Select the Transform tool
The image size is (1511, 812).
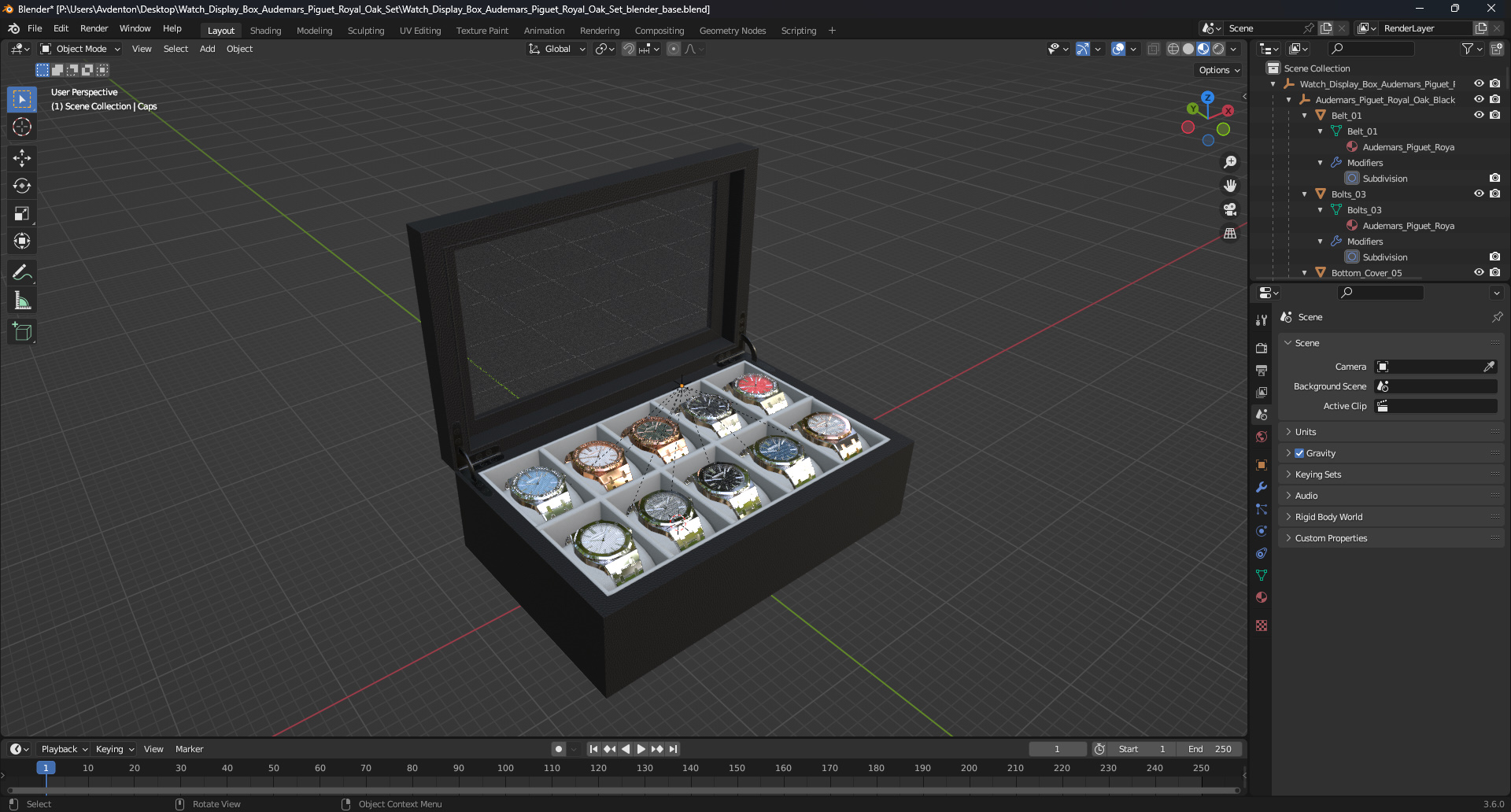22,241
